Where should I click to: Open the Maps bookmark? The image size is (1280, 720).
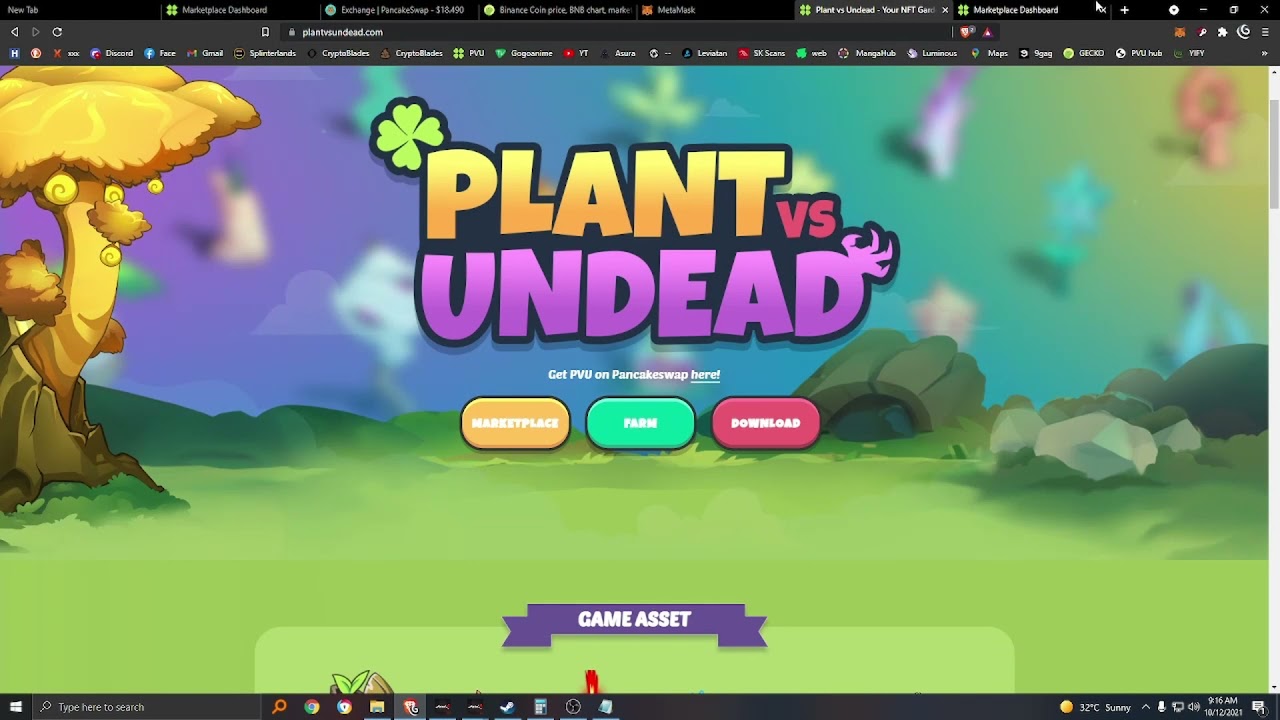989,53
